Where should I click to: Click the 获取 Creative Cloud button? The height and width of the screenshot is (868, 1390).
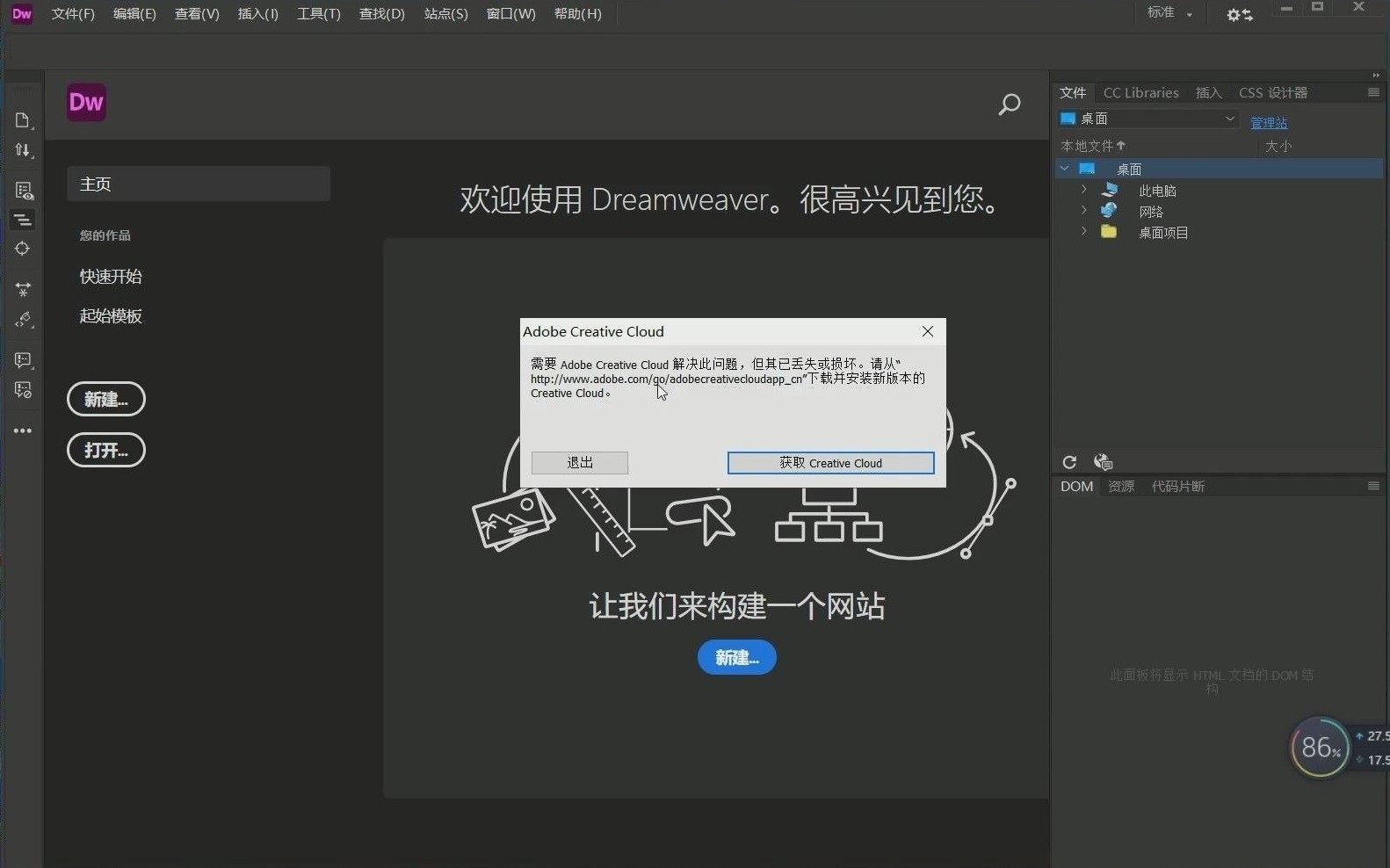click(830, 463)
